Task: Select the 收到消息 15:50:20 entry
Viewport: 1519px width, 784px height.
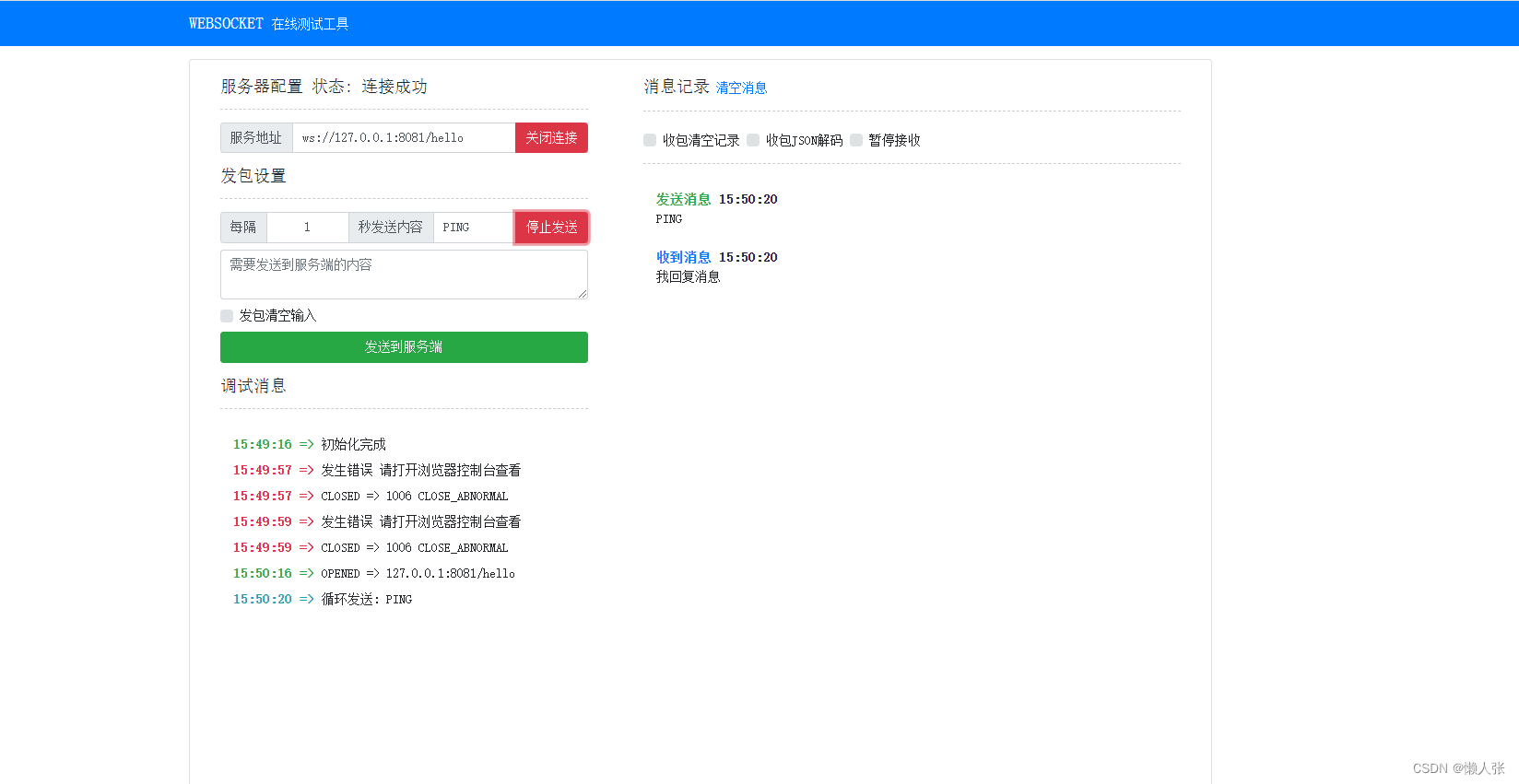Action: pos(716,257)
